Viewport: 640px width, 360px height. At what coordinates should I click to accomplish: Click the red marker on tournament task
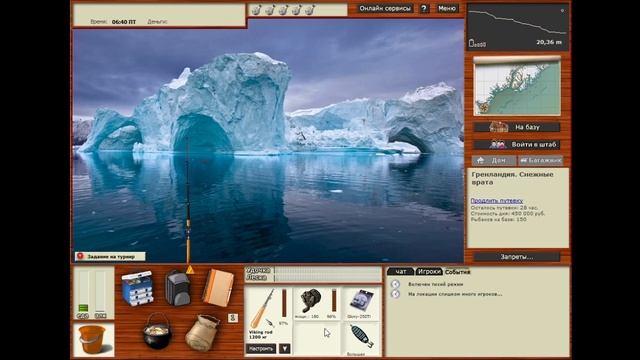[x=80, y=256]
